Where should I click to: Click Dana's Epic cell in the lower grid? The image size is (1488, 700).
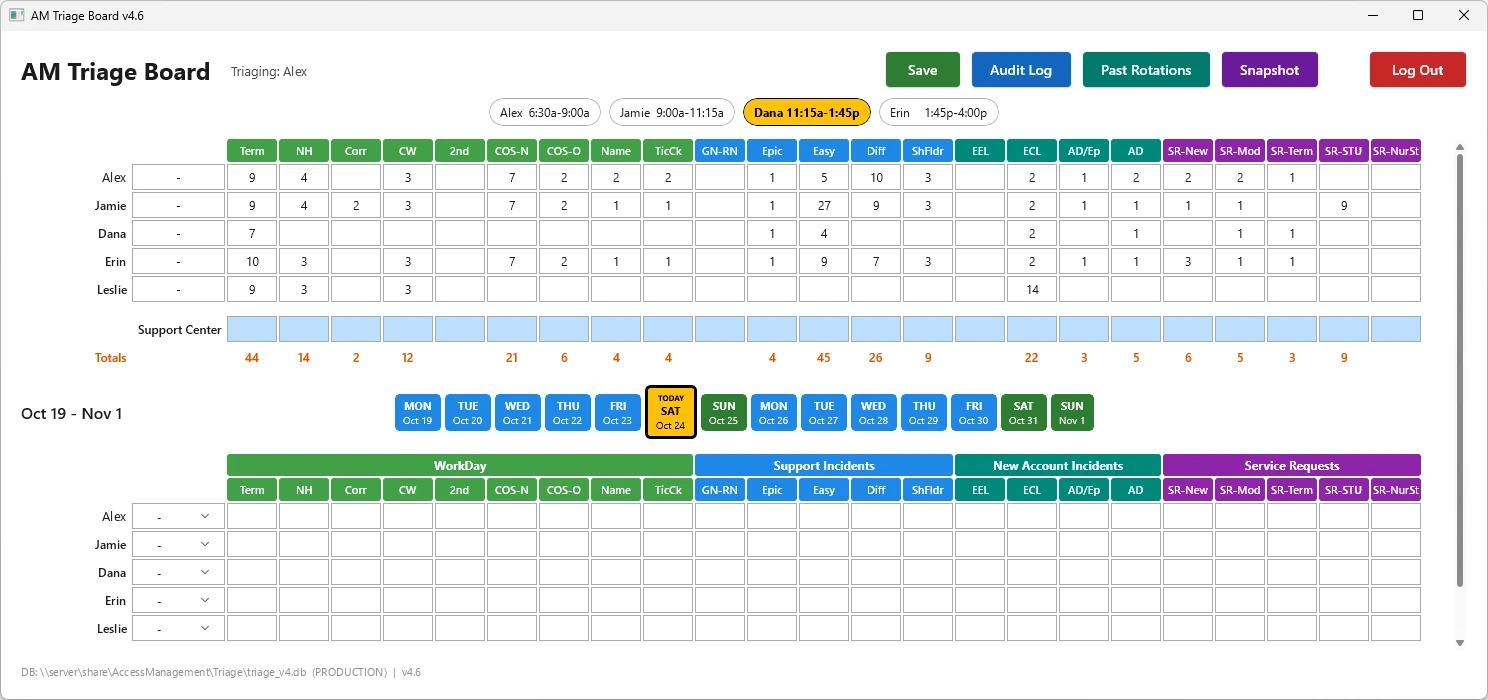coord(772,572)
